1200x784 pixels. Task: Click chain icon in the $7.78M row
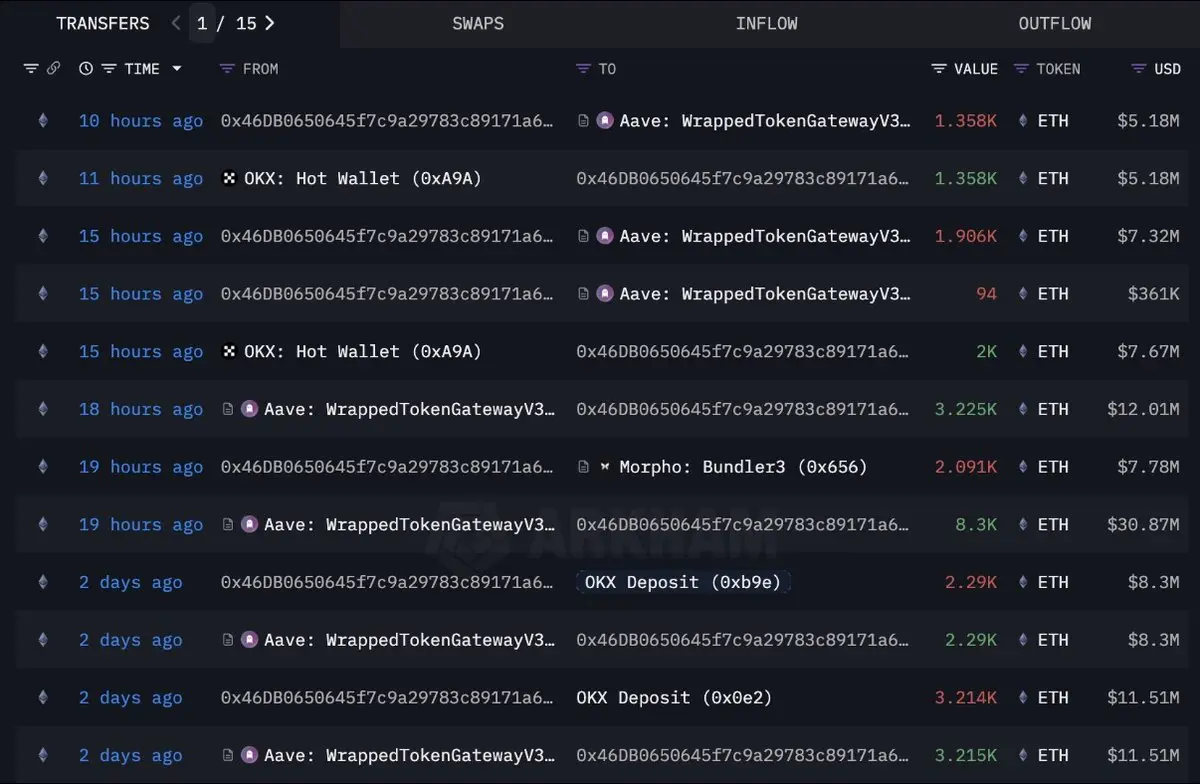(42, 467)
